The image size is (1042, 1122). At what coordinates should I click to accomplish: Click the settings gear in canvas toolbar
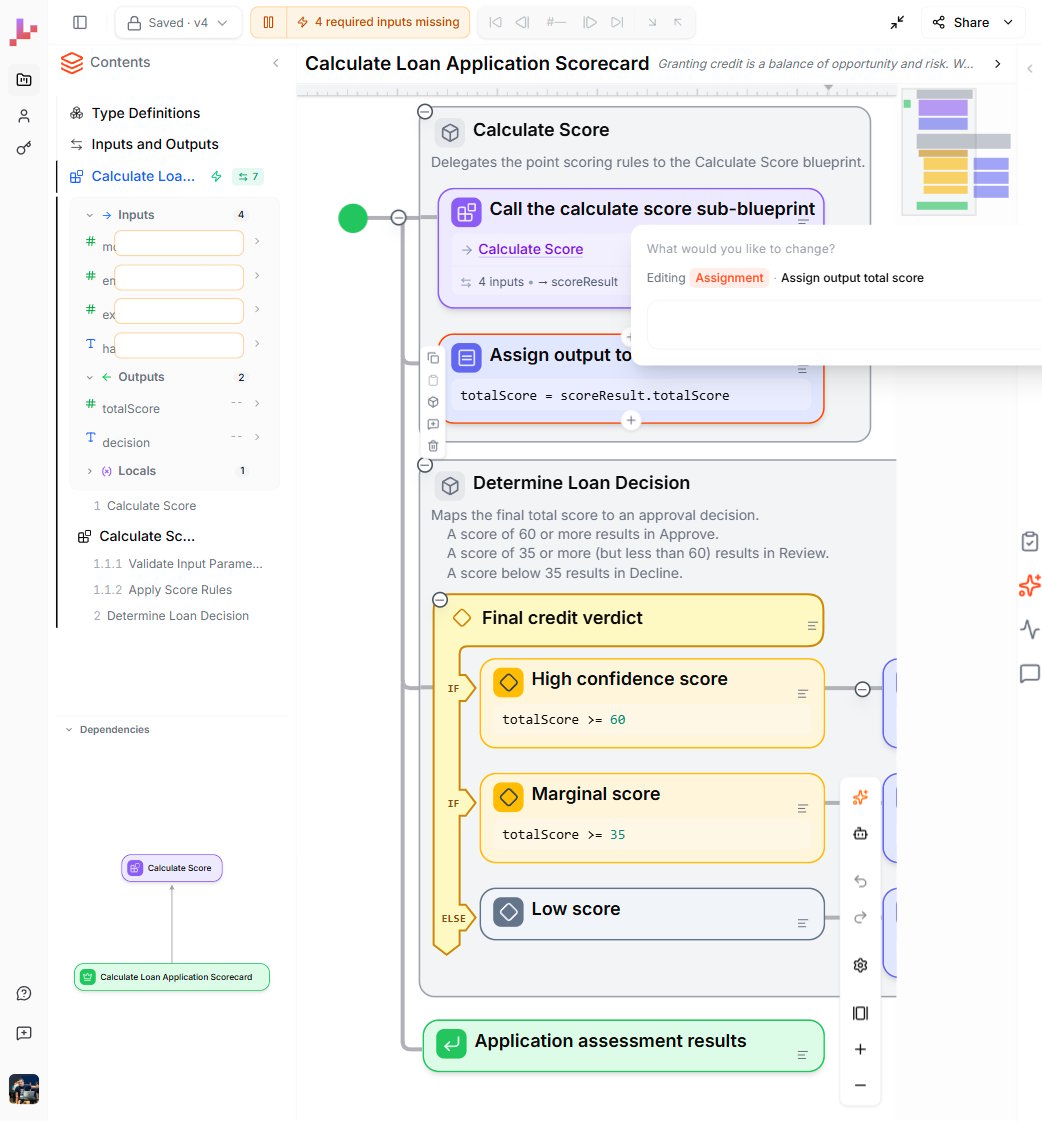coord(860,965)
